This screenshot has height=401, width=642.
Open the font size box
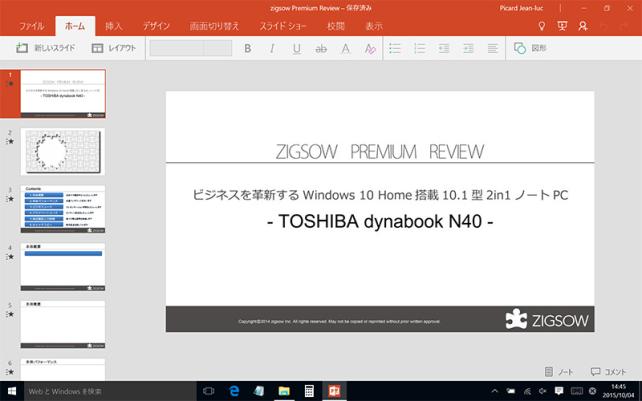pos(218,48)
